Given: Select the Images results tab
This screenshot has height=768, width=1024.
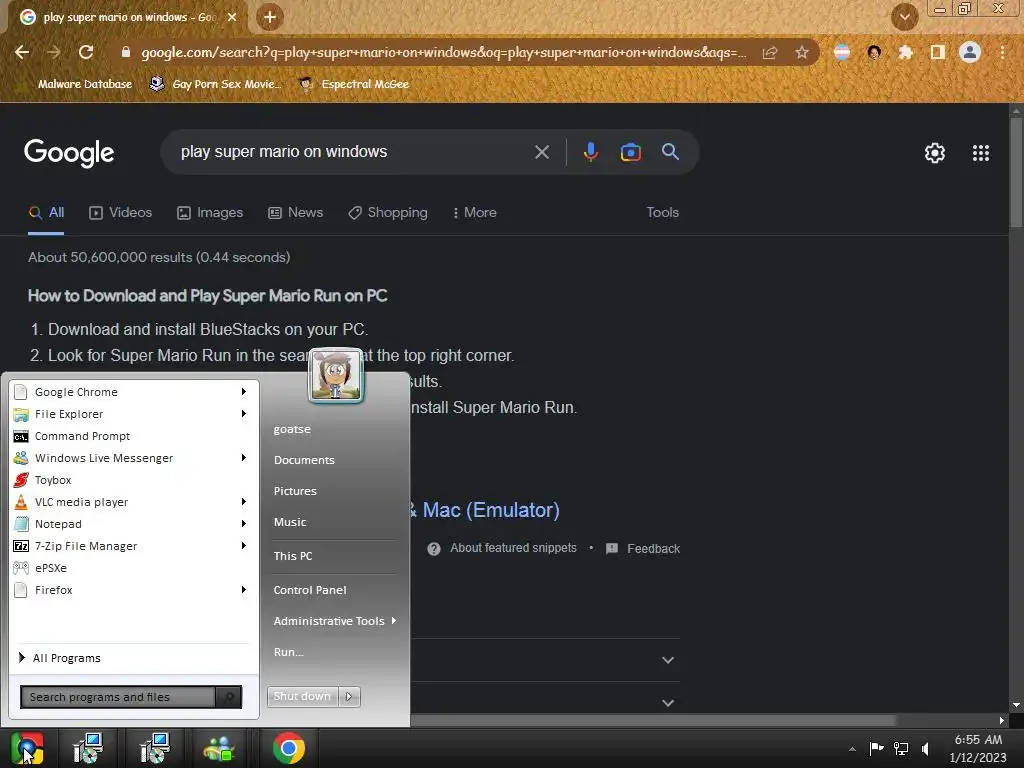Looking at the screenshot, I should pyautogui.click(x=210, y=212).
